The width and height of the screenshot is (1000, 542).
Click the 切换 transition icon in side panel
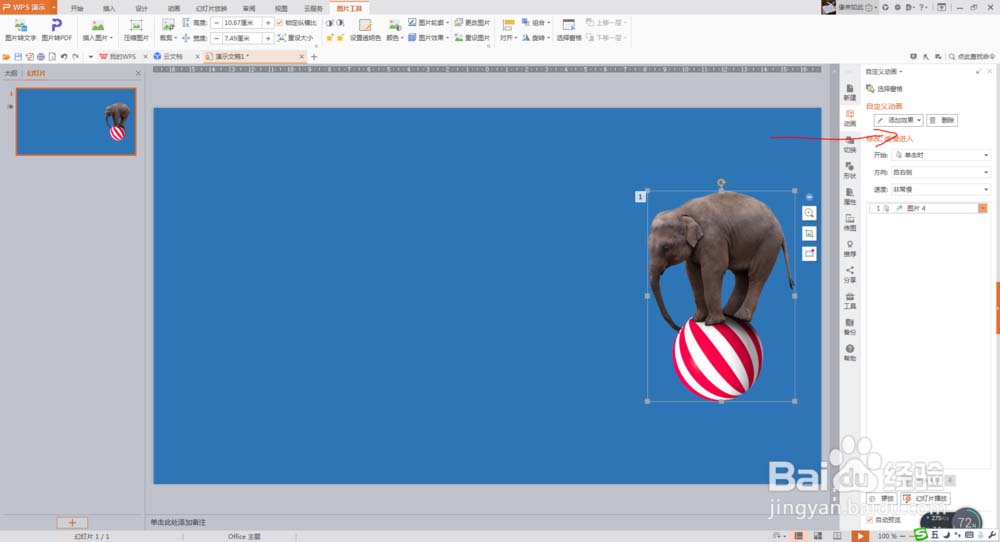pos(849,144)
